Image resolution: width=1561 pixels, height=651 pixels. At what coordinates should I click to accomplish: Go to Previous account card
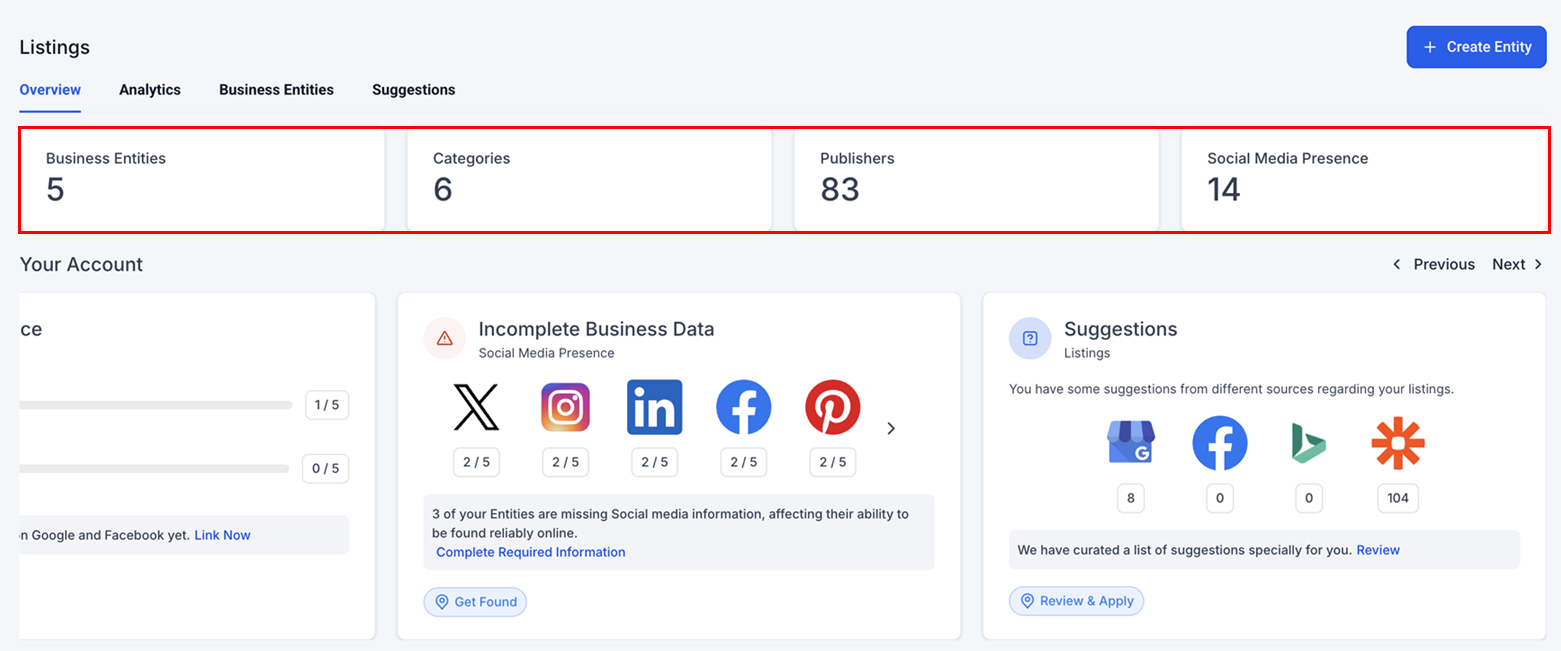pos(1434,265)
